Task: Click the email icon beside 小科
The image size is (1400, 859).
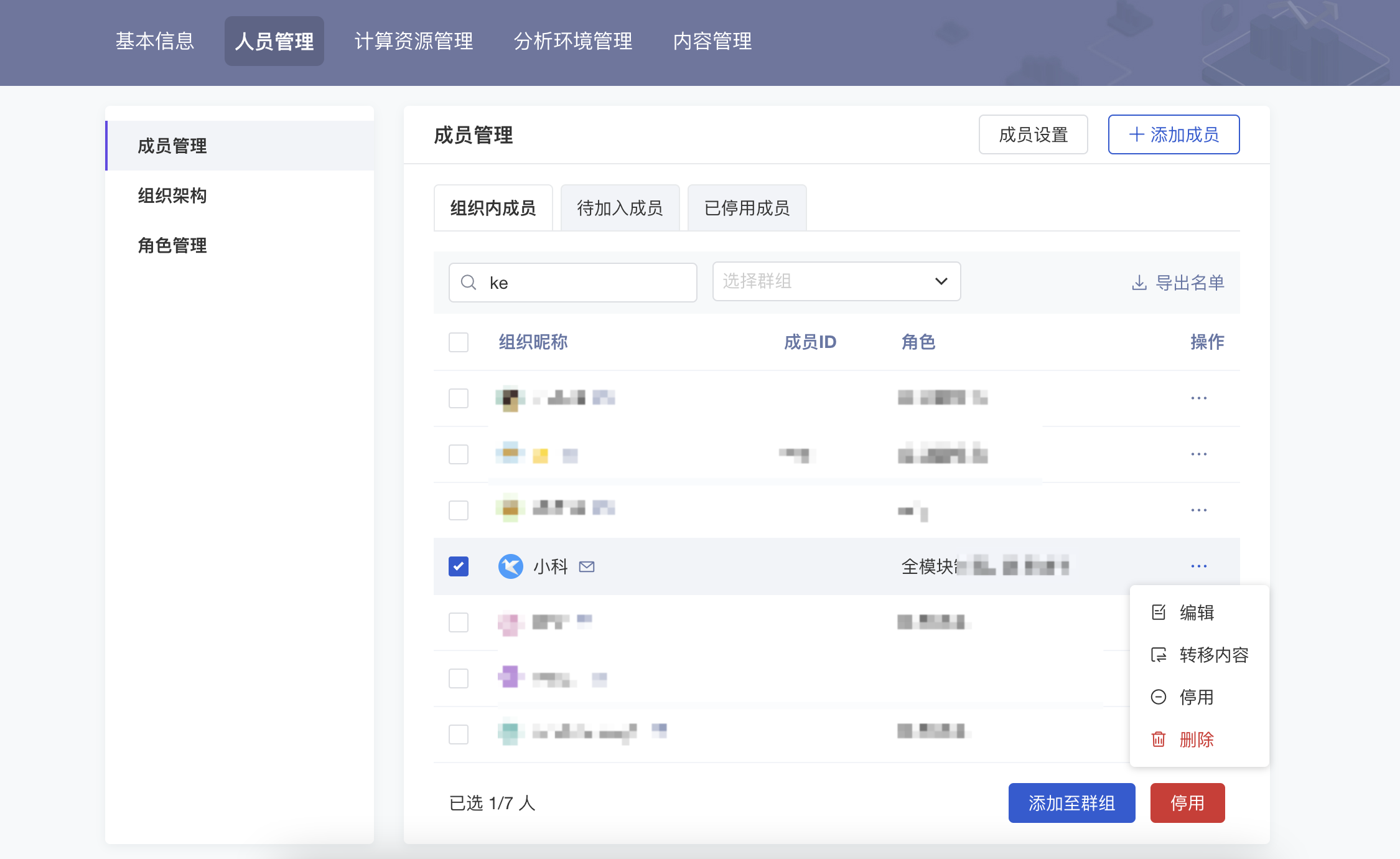Action: pyautogui.click(x=587, y=566)
